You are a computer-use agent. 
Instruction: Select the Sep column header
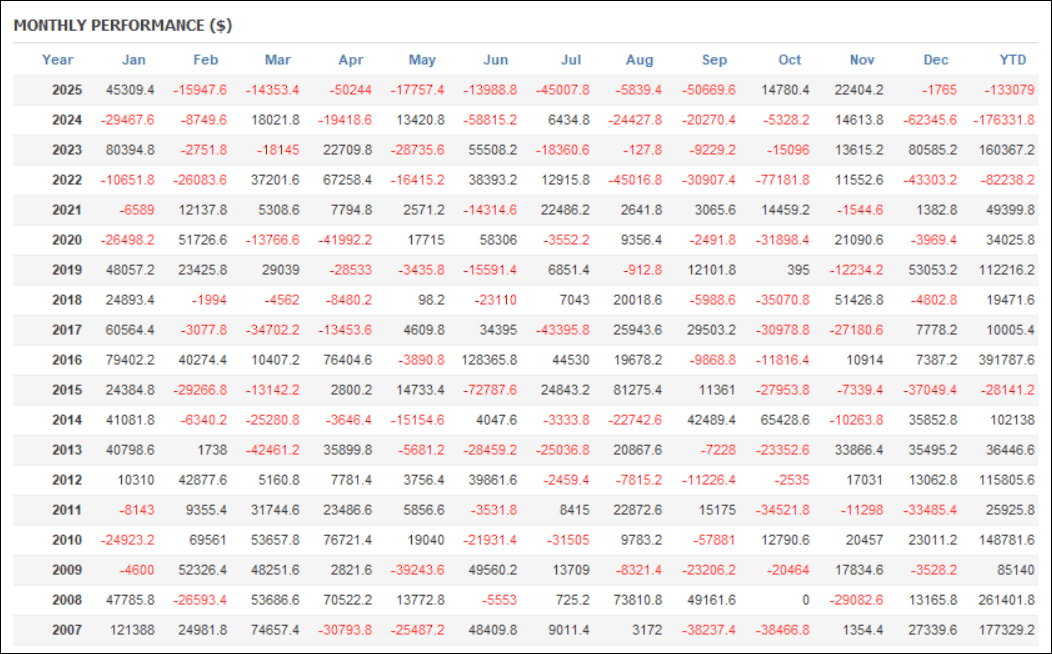[715, 60]
